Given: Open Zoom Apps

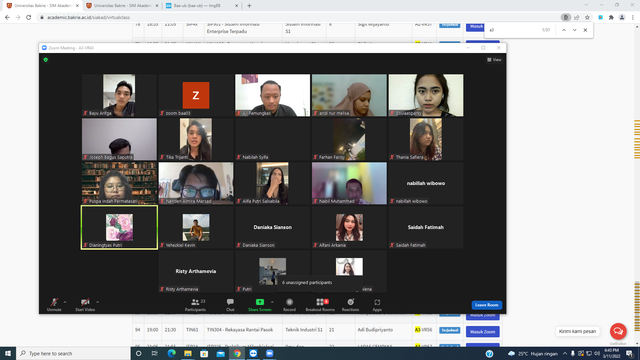Looking at the screenshot, I should point(377,304).
